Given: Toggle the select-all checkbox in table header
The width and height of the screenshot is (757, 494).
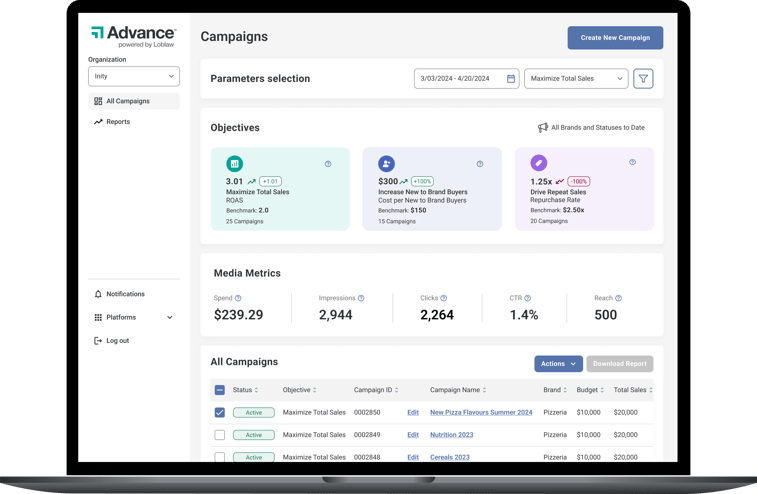Looking at the screenshot, I should [x=220, y=390].
